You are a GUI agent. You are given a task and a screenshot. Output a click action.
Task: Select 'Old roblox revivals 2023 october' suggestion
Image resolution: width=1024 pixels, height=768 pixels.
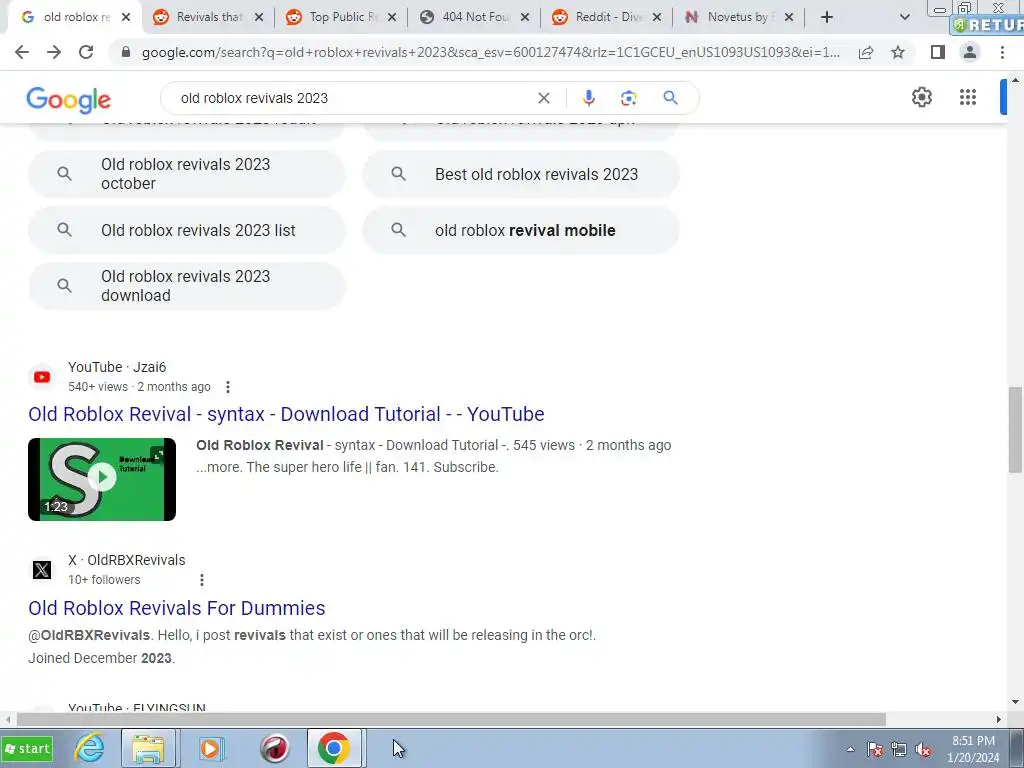(187, 174)
